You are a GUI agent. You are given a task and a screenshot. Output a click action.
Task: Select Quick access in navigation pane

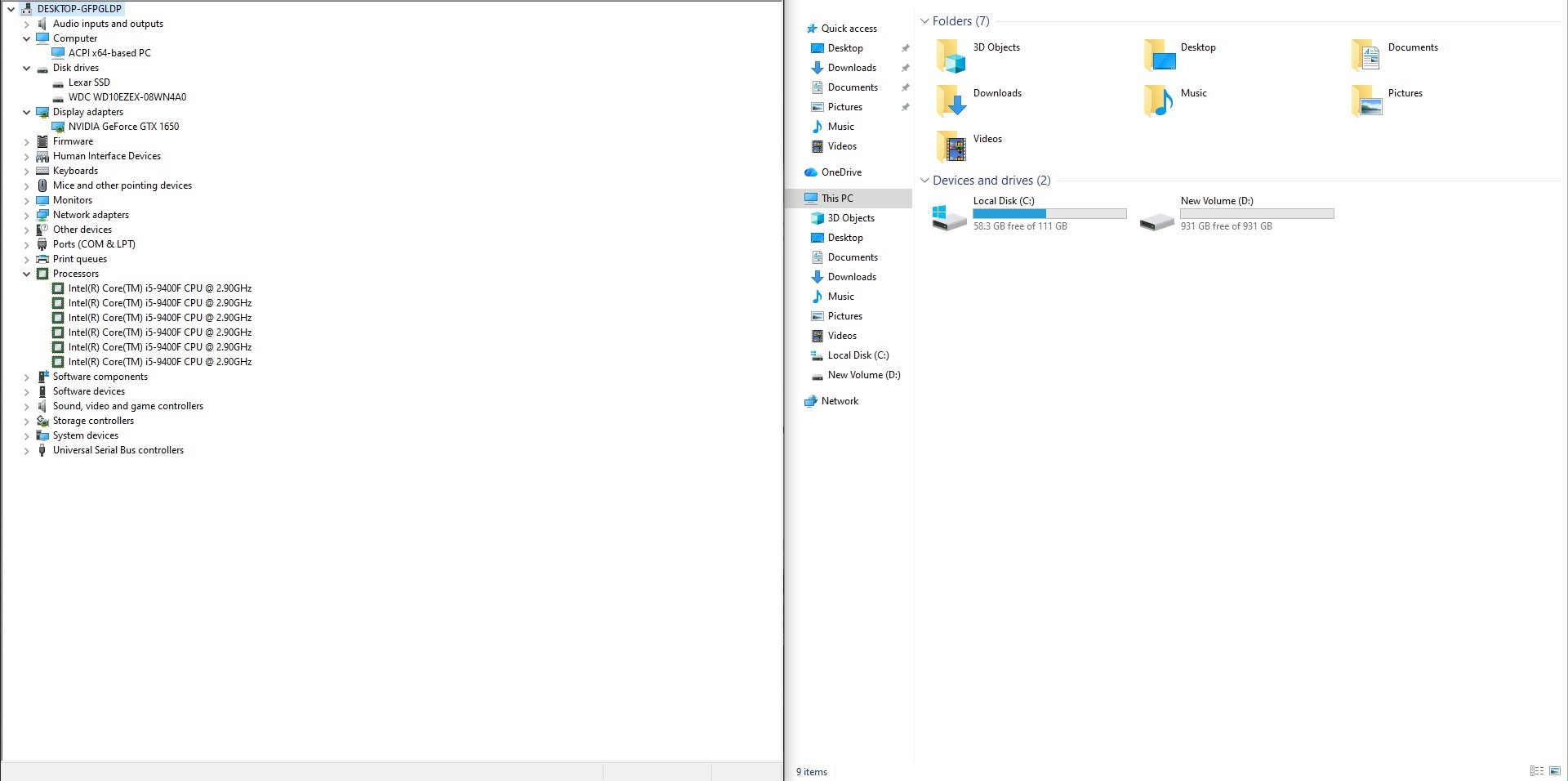[x=849, y=29]
